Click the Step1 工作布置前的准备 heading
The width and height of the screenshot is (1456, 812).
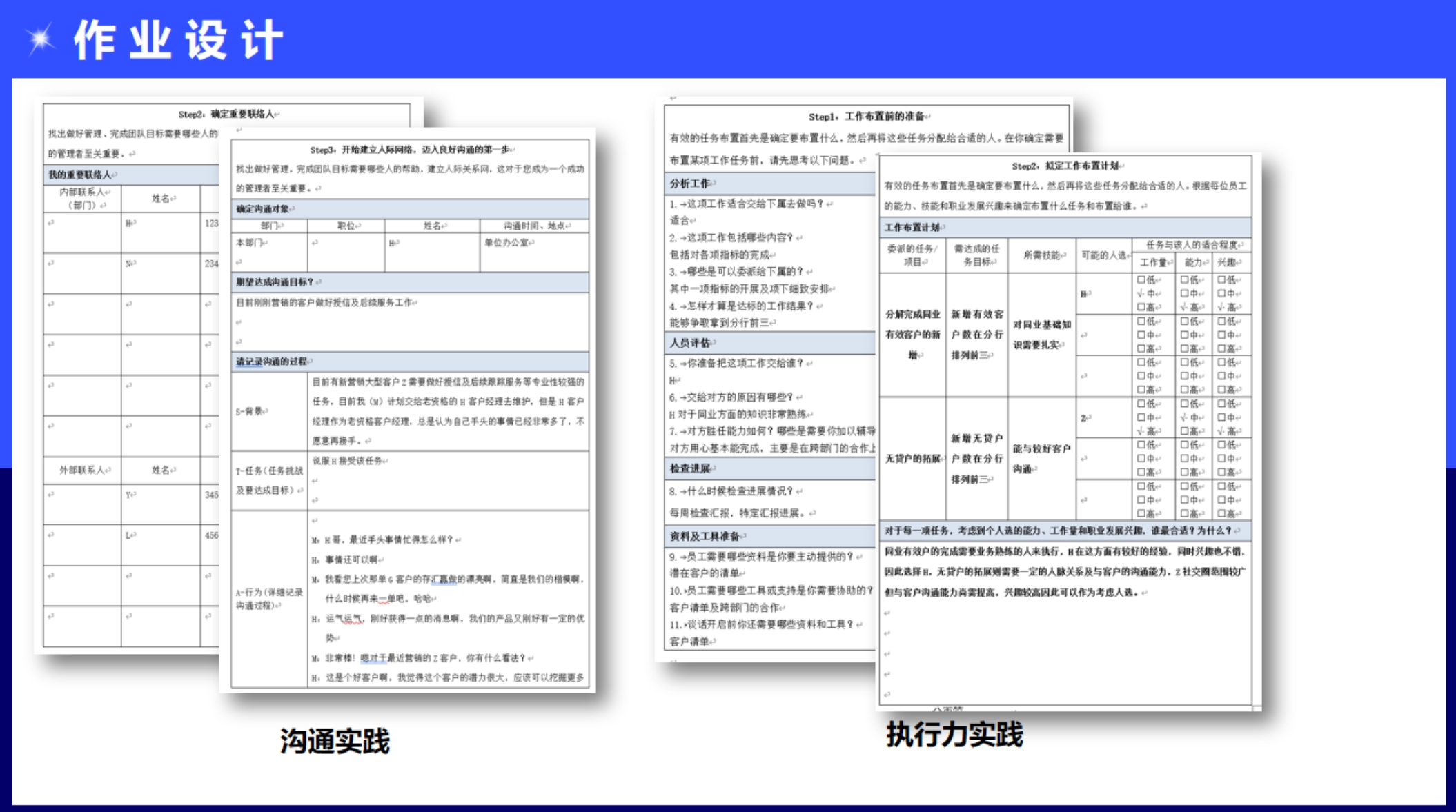click(868, 117)
